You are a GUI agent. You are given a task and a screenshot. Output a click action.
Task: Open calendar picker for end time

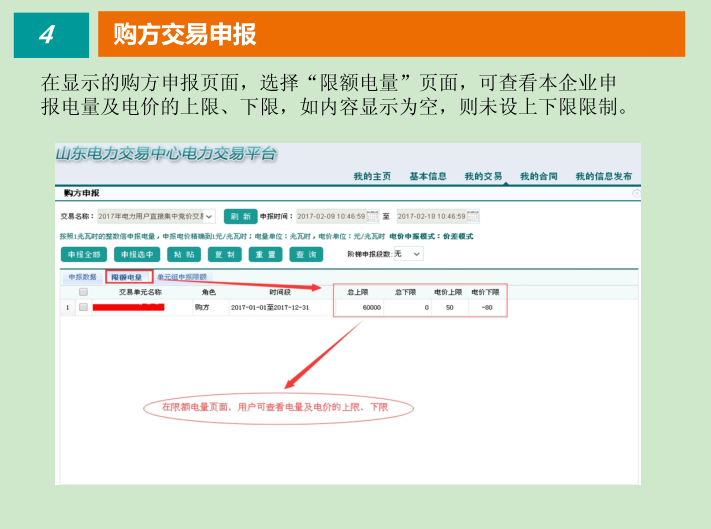(474, 216)
